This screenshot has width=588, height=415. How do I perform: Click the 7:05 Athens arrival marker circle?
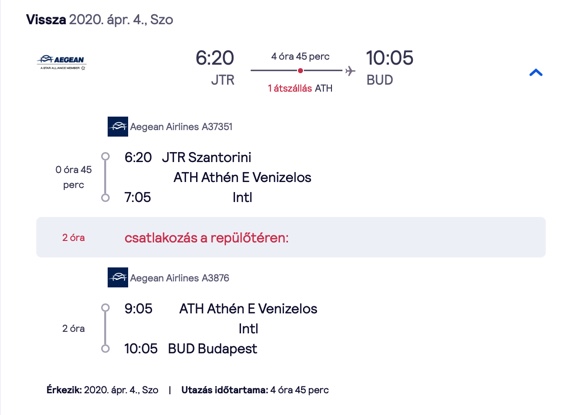click(105, 198)
